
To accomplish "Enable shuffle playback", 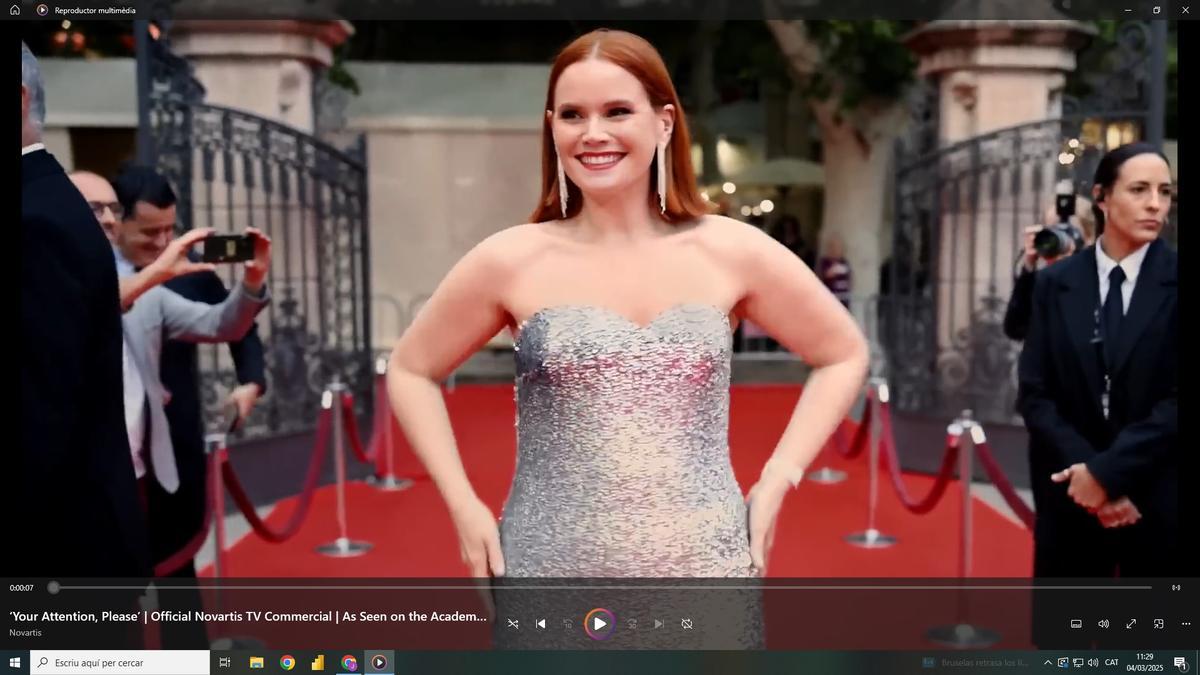I will click(513, 623).
